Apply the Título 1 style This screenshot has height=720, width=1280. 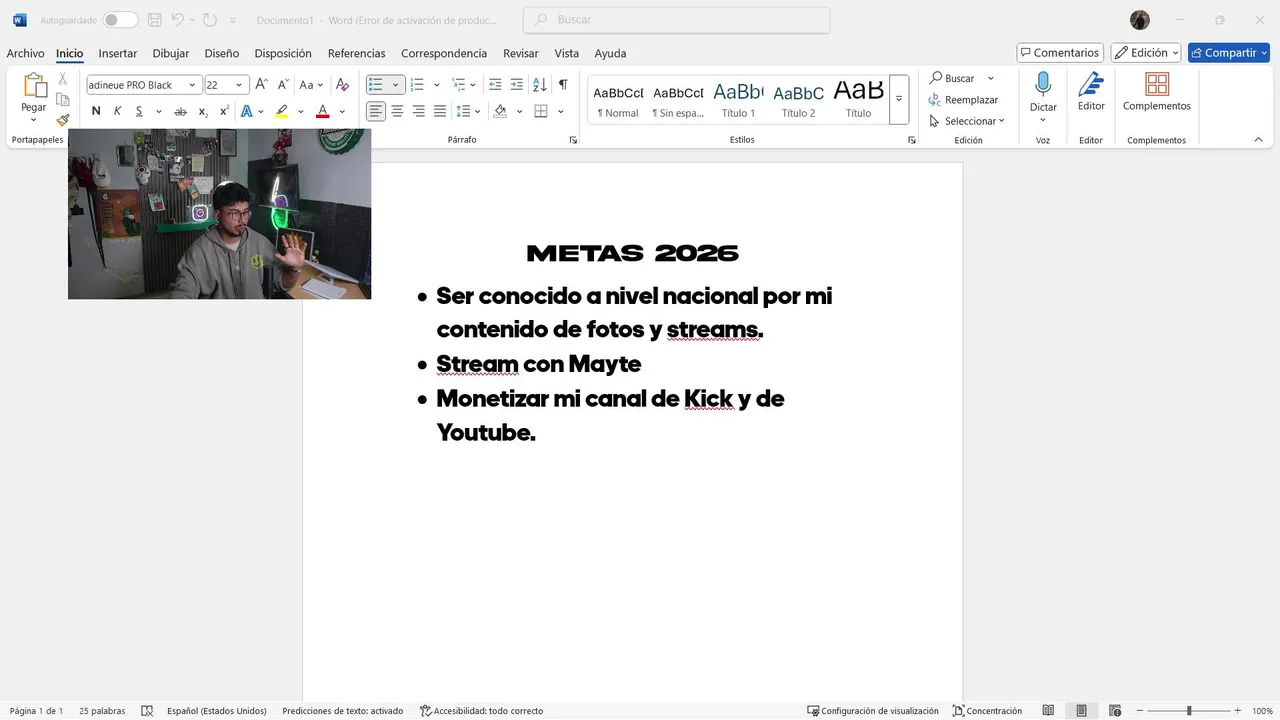738,98
